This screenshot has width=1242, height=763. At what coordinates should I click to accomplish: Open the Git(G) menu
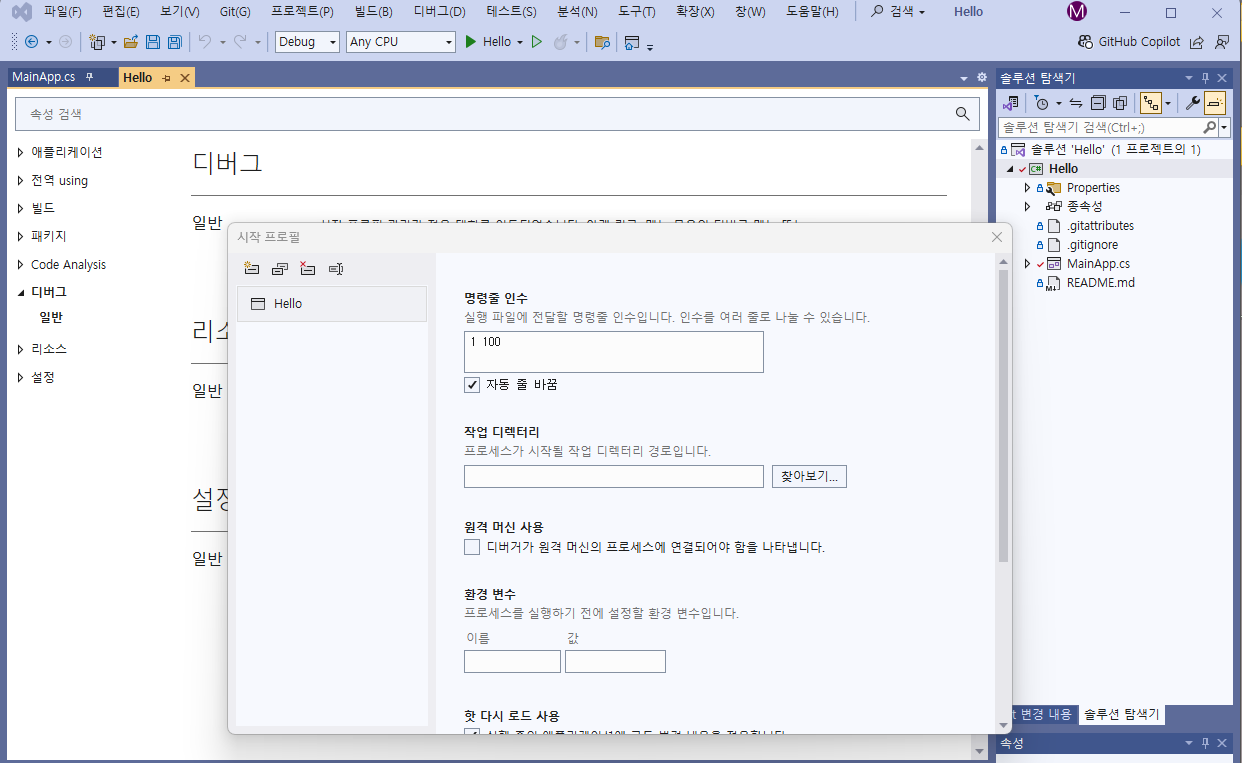tap(235, 12)
